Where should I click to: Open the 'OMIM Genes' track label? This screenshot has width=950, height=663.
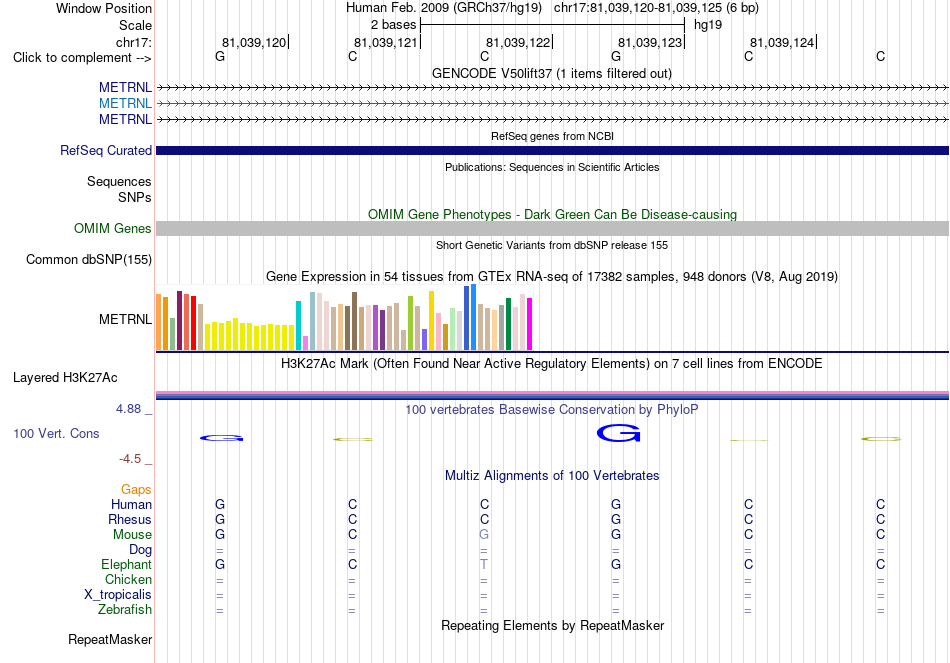point(113,228)
